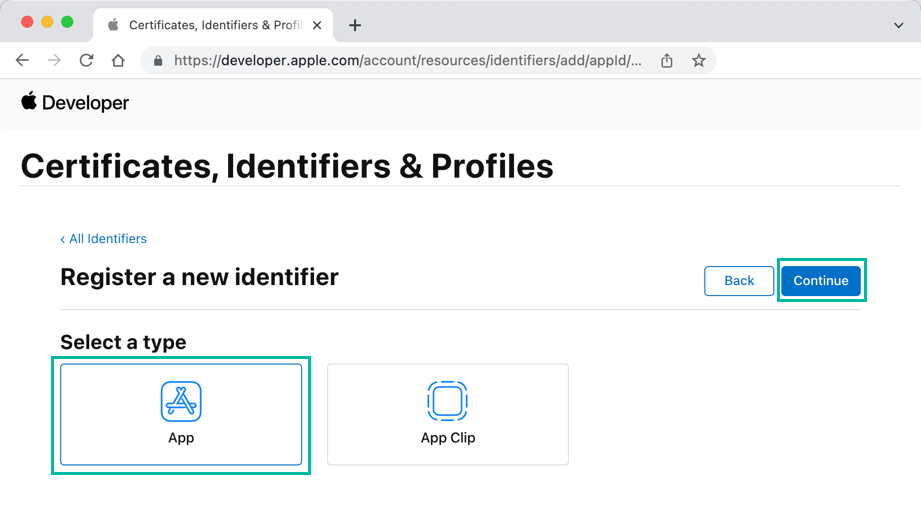View site info via the lock icon

158,61
